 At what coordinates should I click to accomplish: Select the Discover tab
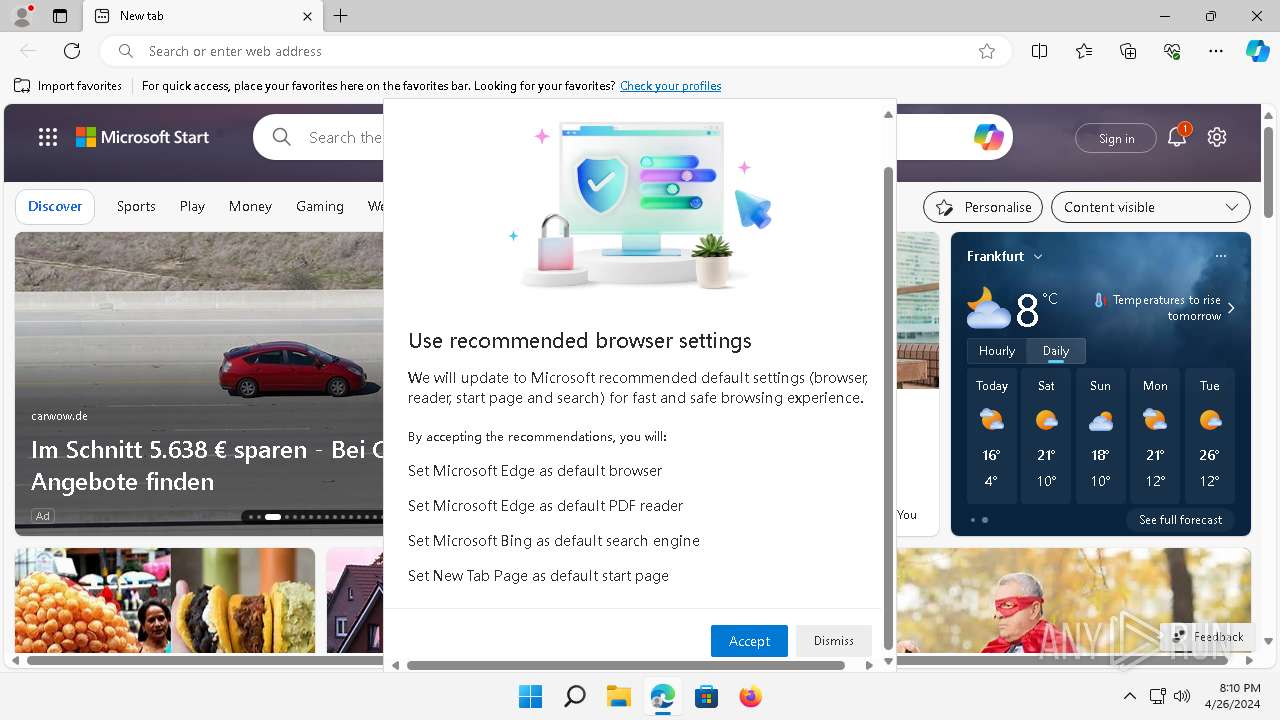(x=55, y=206)
